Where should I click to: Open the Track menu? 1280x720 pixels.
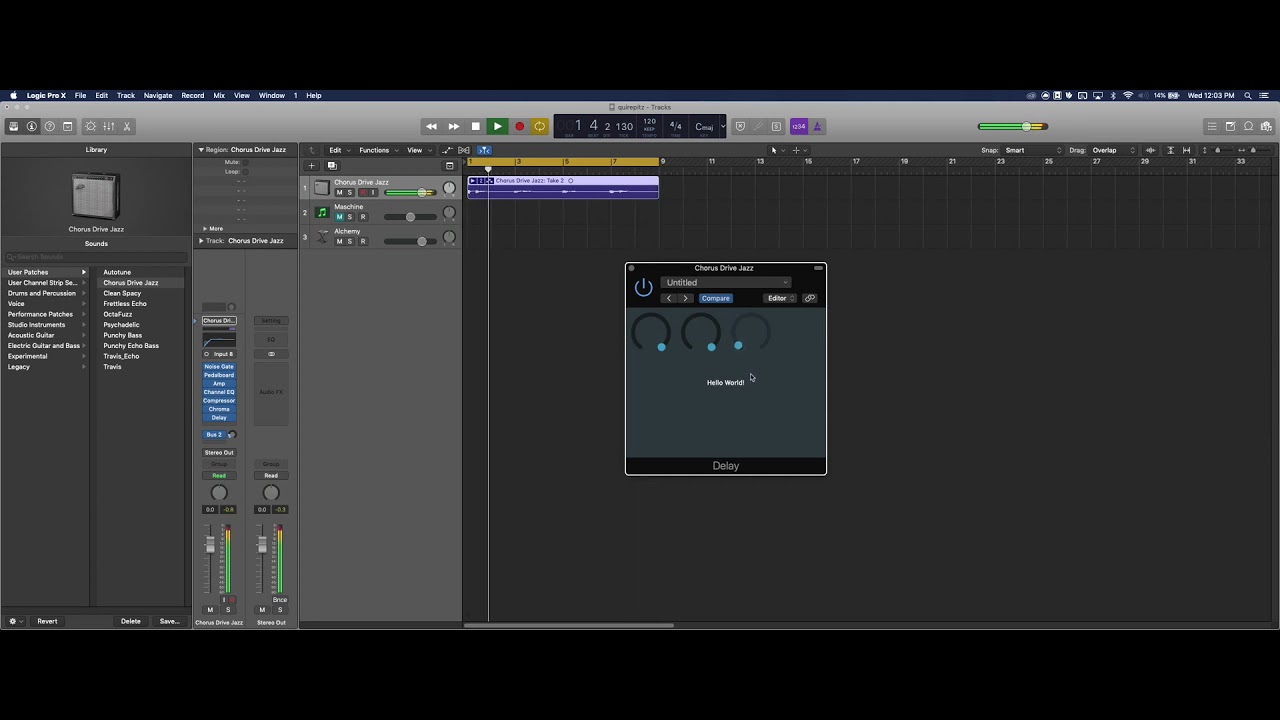(126, 96)
